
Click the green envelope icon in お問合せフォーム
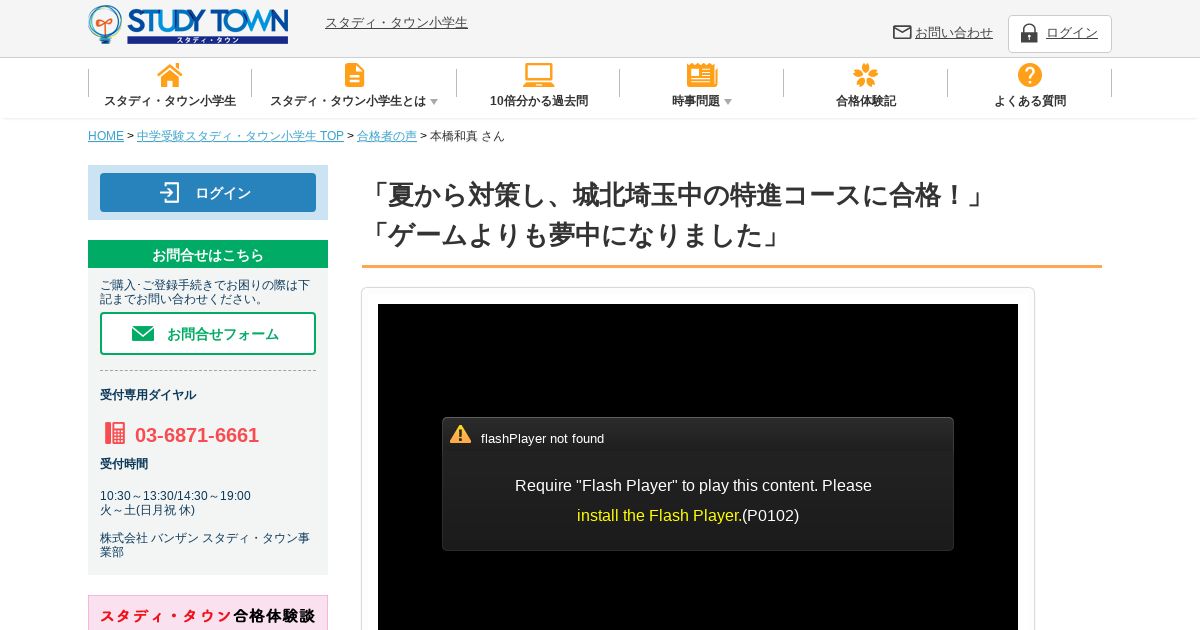tap(143, 334)
